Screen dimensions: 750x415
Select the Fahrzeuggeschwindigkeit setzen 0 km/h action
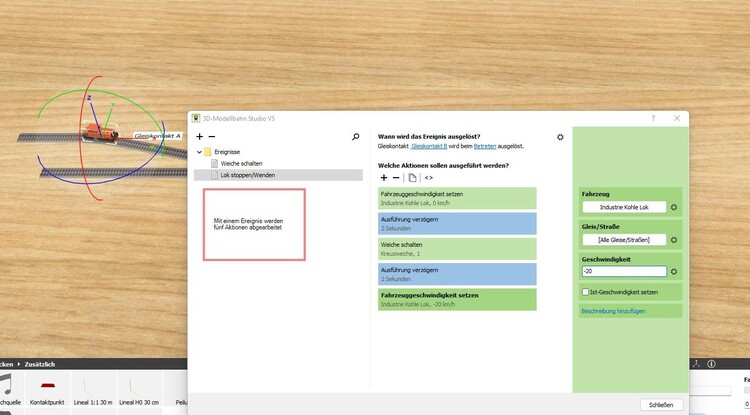[x=457, y=198]
